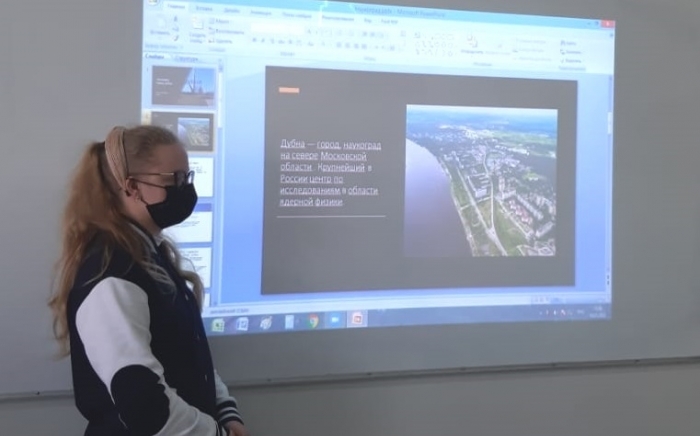Select the aerial city photo on the slide
Viewport: 700px width, 436px height.
481,181
